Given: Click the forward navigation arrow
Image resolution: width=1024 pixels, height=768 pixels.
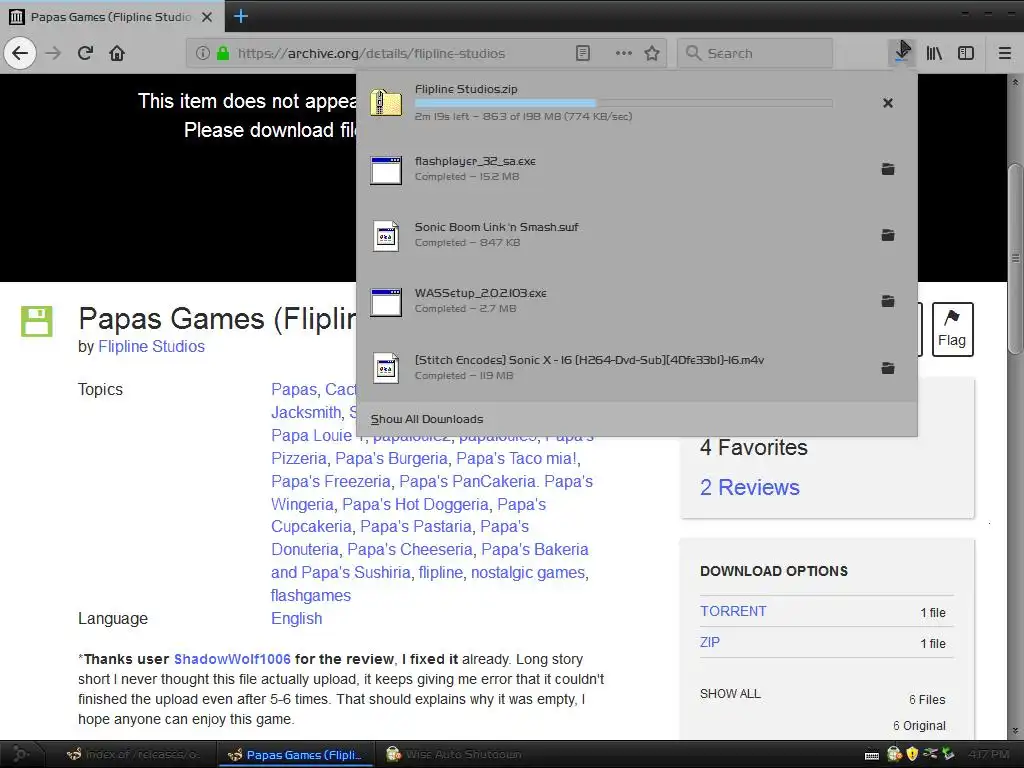Looking at the screenshot, I should pyautogui.click(x=53, y=53).
